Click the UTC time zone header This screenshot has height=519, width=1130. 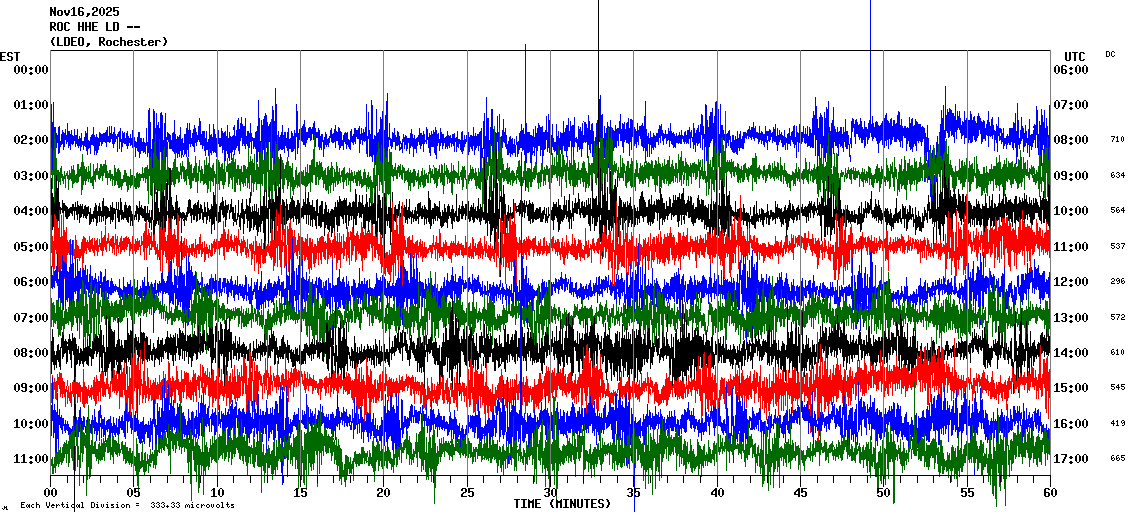tap(1075, 56)
